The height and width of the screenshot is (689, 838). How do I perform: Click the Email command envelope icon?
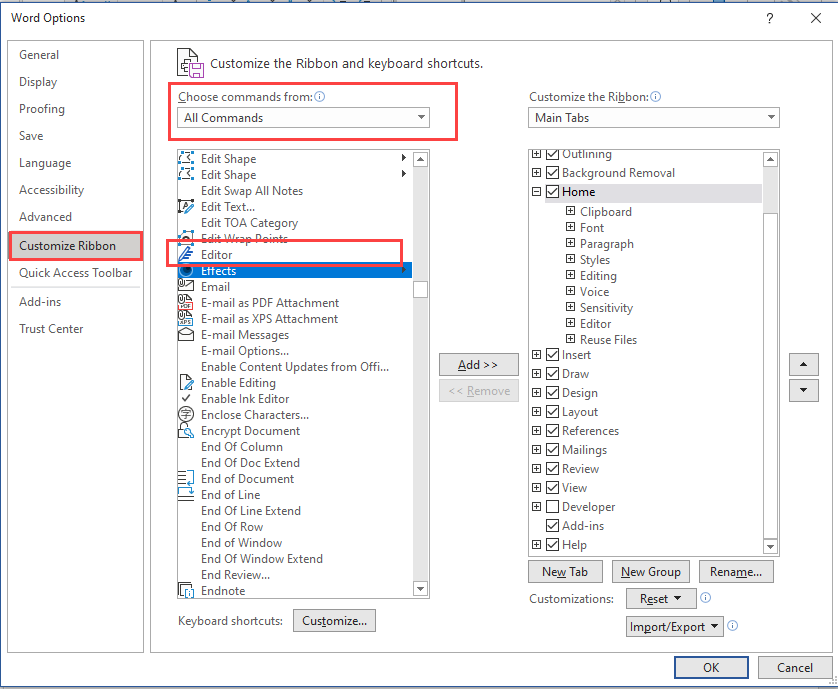pyautogui.click(x=185, y=287)
